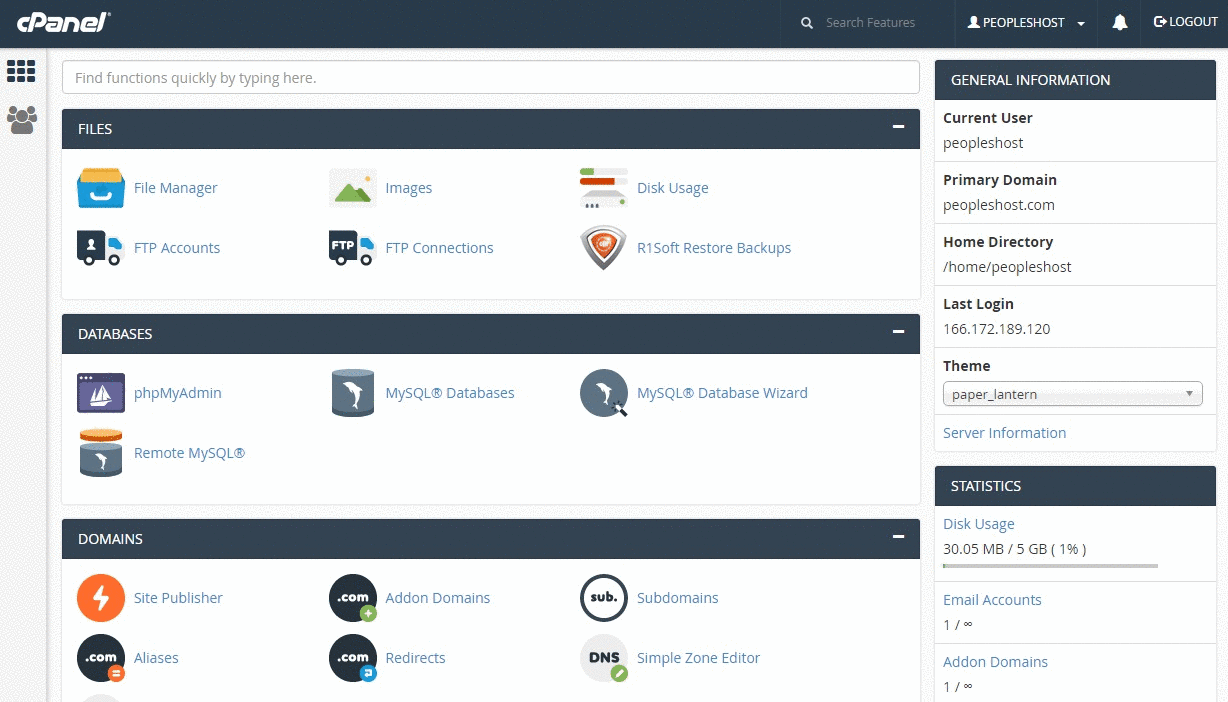Open the notifications bell icon
This screenshot has width=1228, height=702.
[x=1120, y=22]
